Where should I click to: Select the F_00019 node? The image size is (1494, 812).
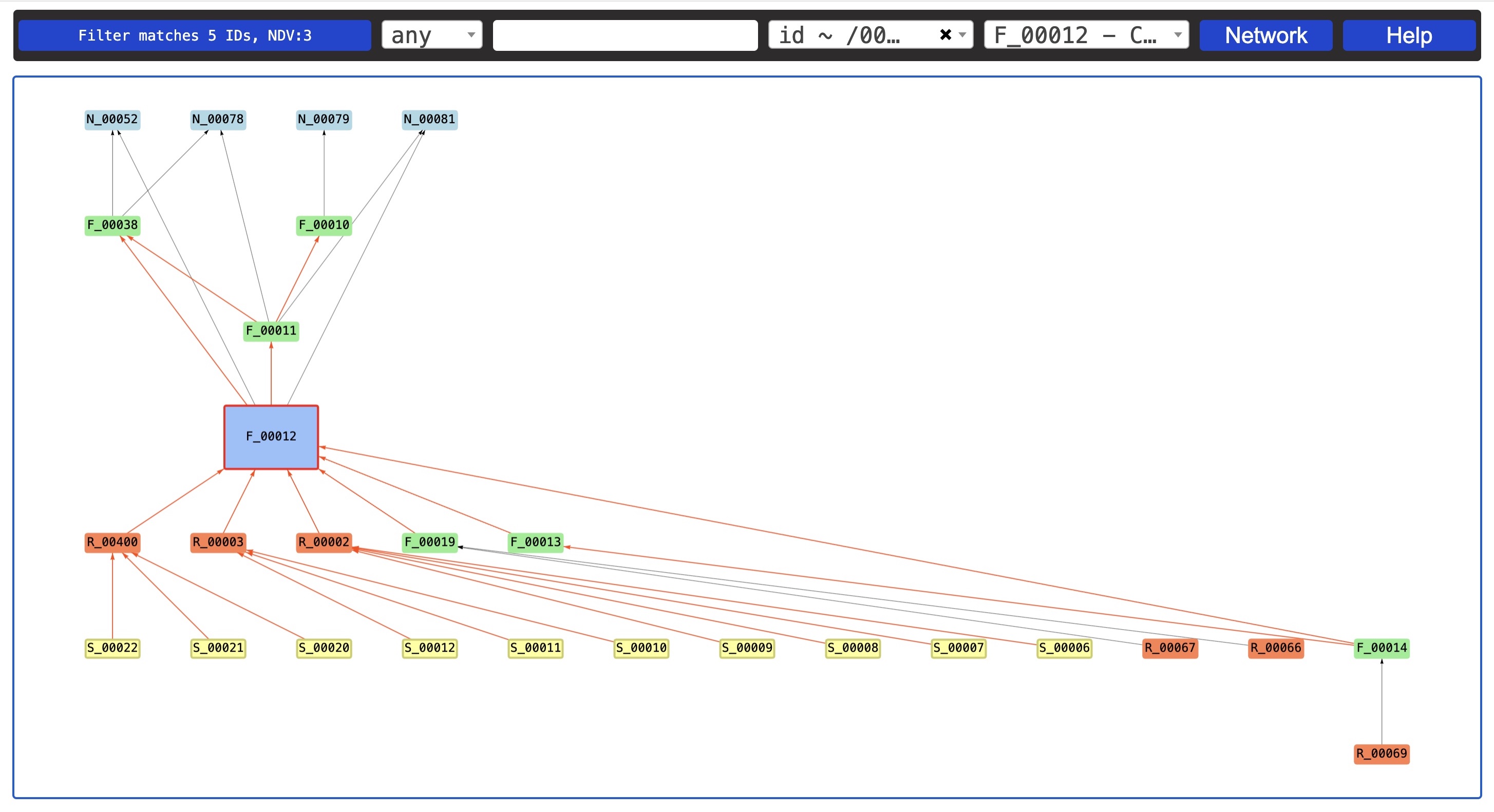pyautogui.click(x=429, y=542)
